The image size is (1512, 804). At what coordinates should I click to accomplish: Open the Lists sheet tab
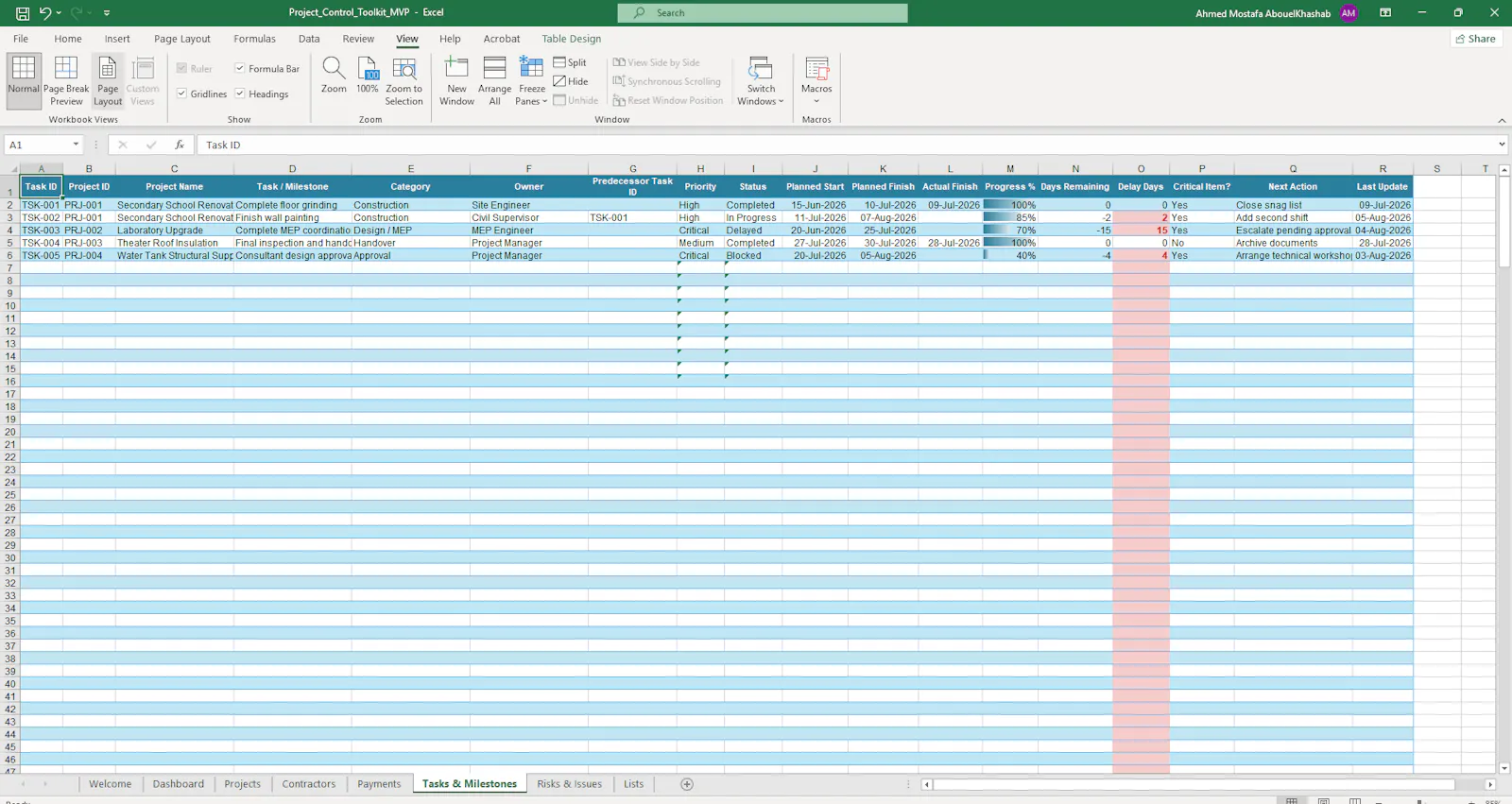[x=634, y=784]
